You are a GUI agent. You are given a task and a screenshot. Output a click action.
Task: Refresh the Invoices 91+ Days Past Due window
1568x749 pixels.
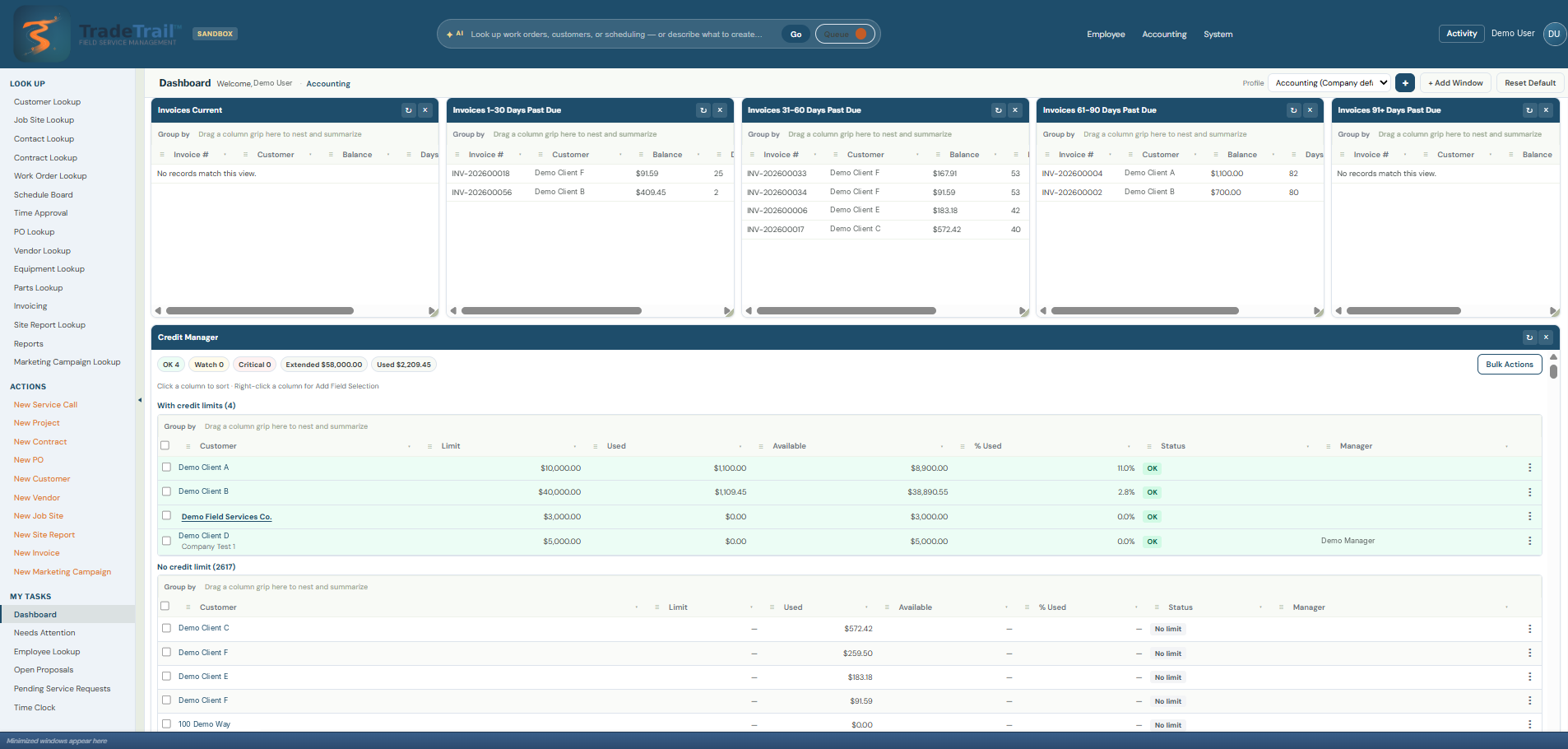click(1529, 110)
